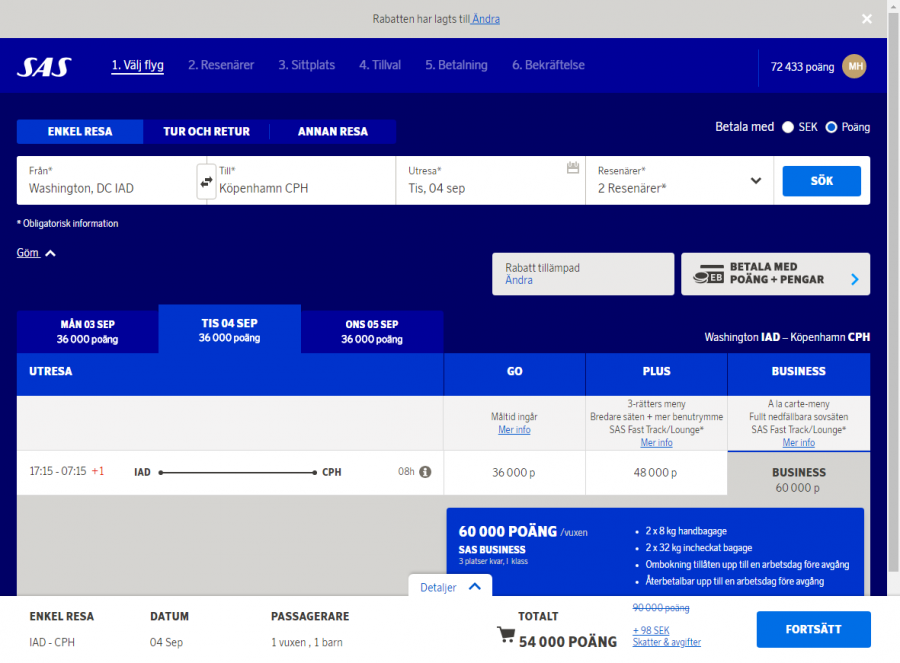
Task: Go to the 3. Sittplats step
Action: coord(306,65)
